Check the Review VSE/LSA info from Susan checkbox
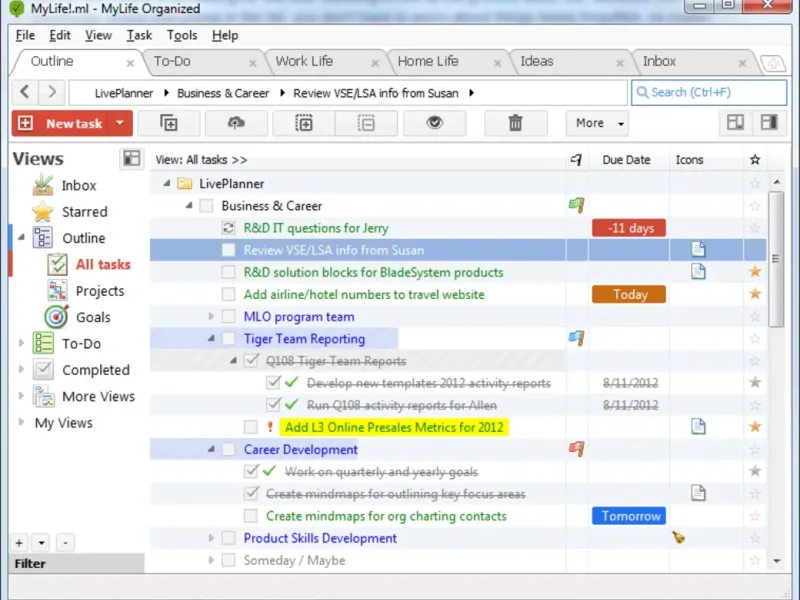Screen dimensions: 800x600 coord(229,250)
